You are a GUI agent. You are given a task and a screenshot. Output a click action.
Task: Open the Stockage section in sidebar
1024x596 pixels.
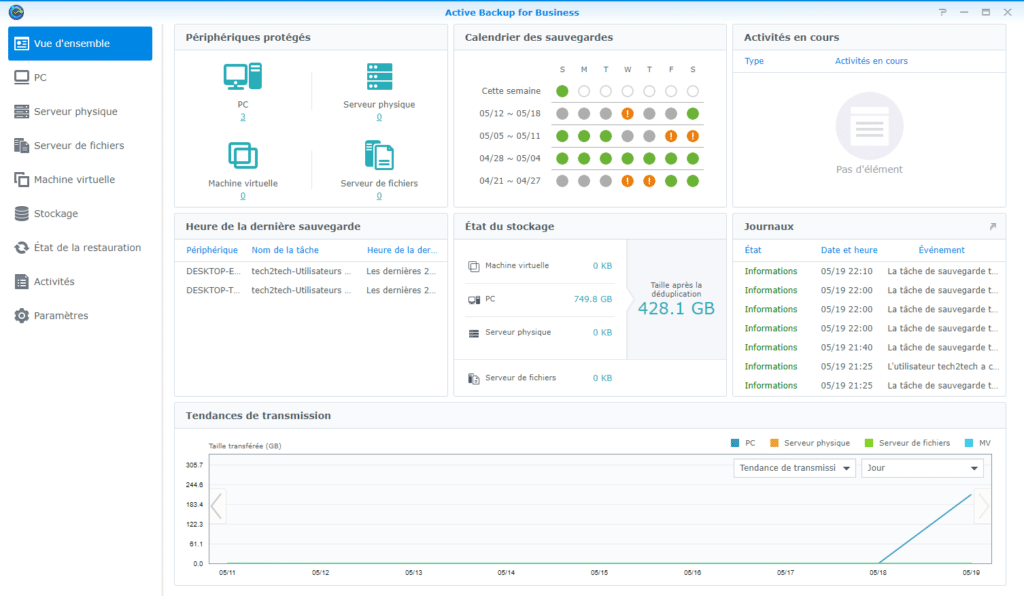[x=55, y=213]
